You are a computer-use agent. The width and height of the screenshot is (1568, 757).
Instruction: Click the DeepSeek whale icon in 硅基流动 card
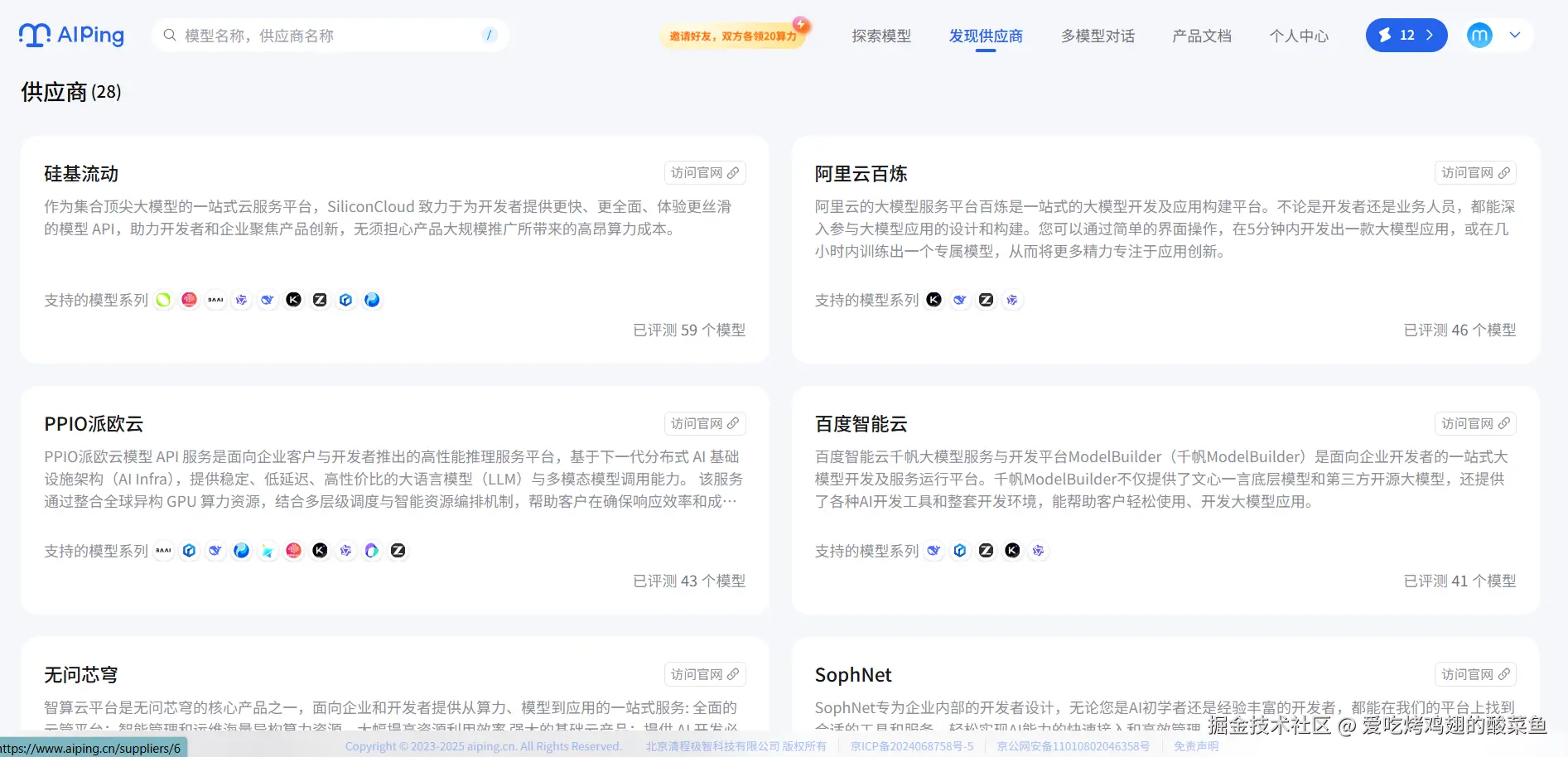(x=268, y=300)
